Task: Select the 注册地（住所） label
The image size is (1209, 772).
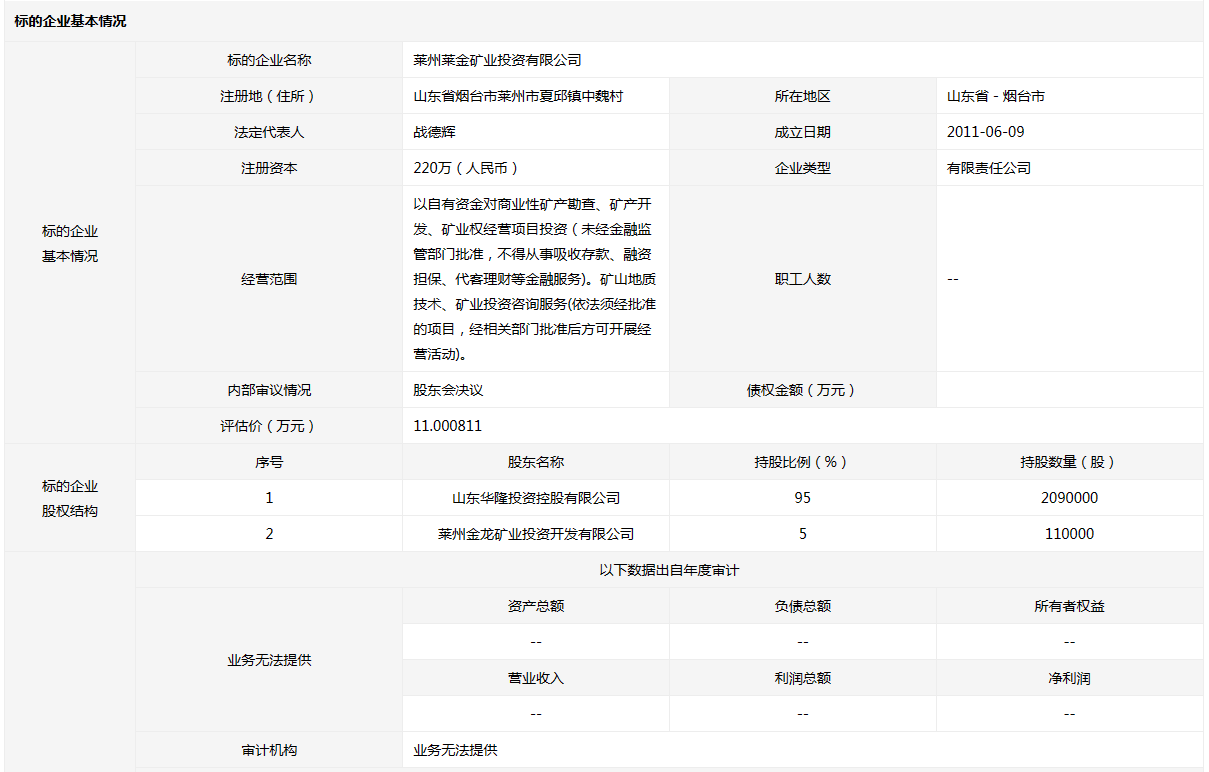Action: tap(269, 96)
